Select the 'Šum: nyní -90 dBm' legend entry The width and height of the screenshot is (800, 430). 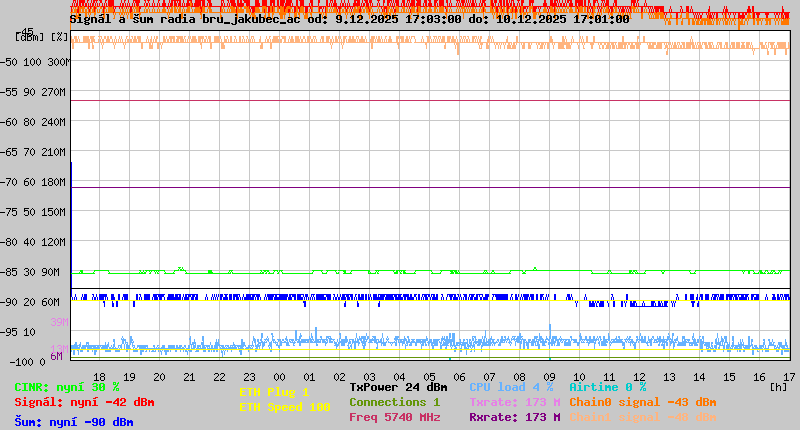pos(74,422)
